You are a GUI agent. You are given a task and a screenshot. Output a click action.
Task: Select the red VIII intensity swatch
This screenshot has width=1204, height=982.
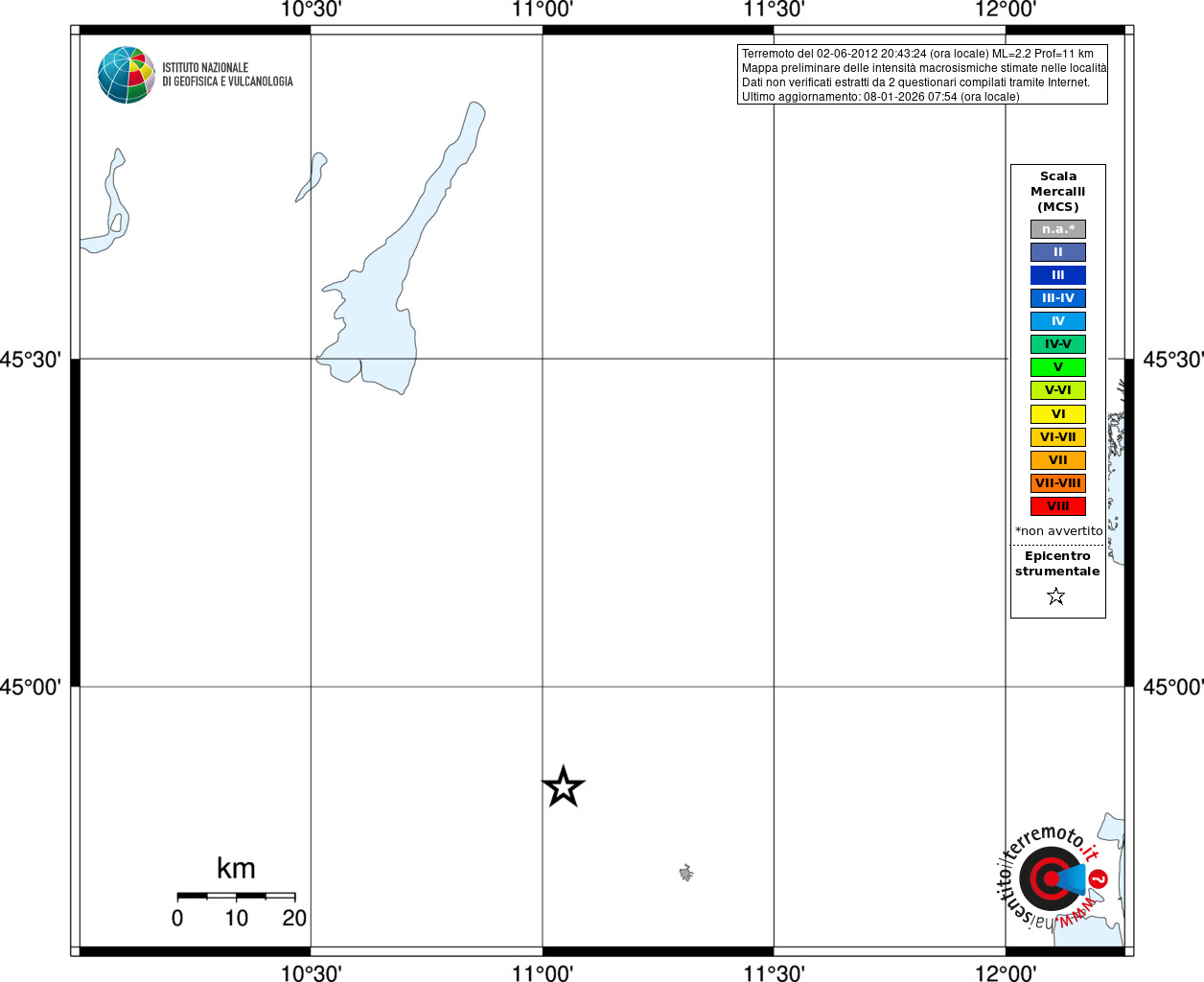coord(1058,506)
